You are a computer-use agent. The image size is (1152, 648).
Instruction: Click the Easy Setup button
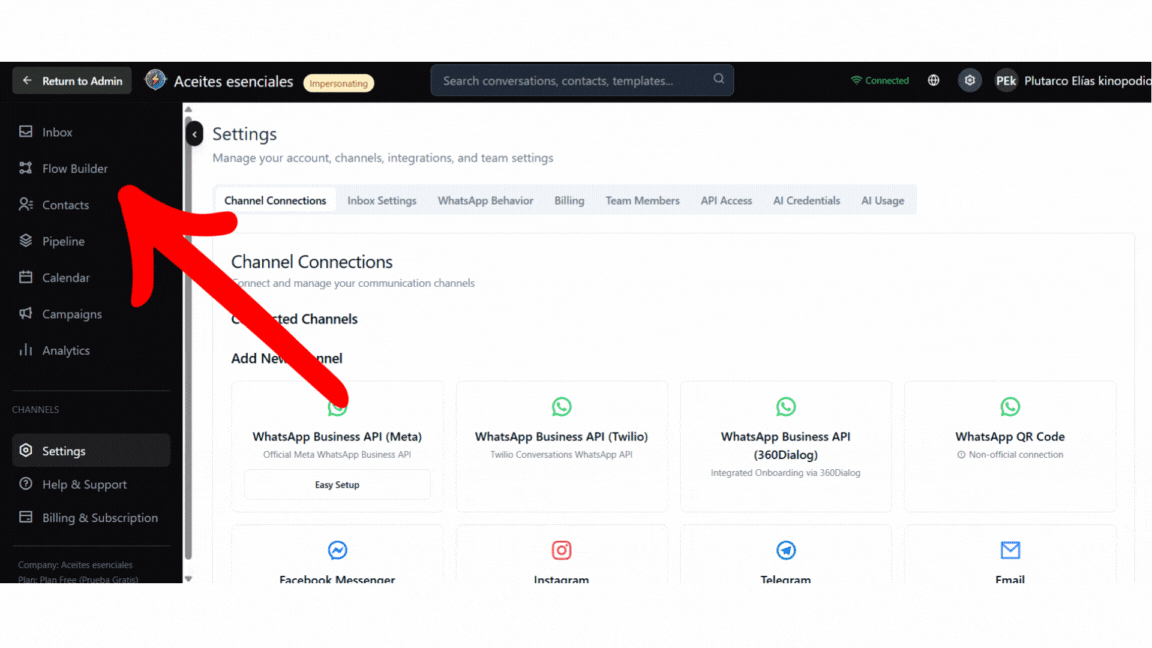coord(337,485)
